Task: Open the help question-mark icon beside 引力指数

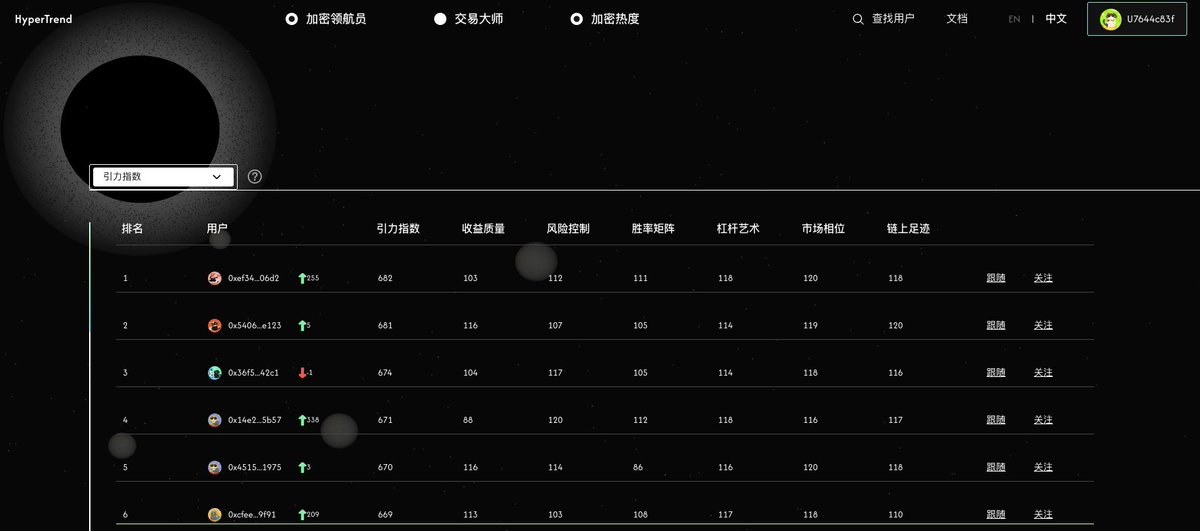Action: 255,177
